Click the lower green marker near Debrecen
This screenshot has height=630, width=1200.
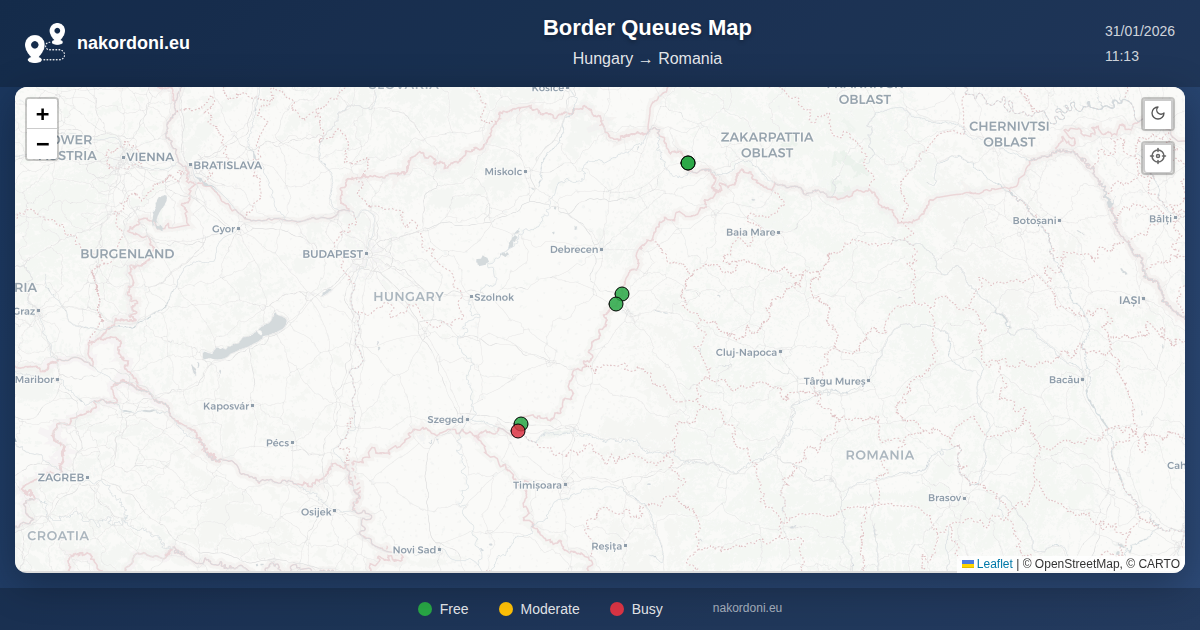coord(615,305)
